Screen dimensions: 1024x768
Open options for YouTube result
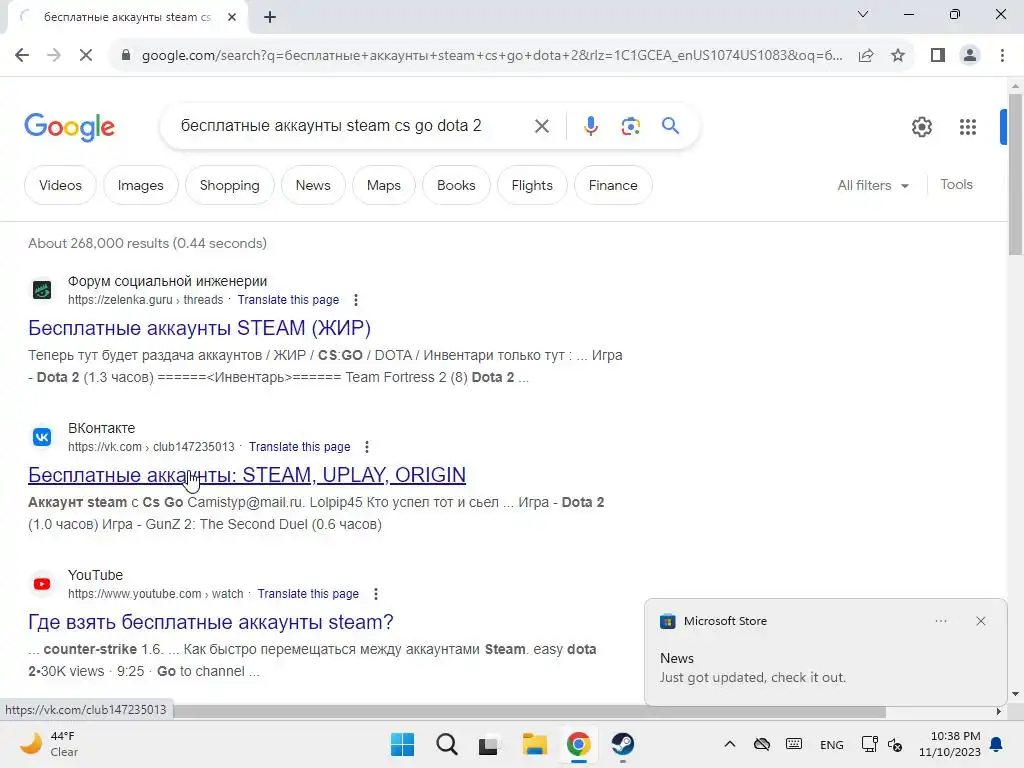[x=375, y=594]
